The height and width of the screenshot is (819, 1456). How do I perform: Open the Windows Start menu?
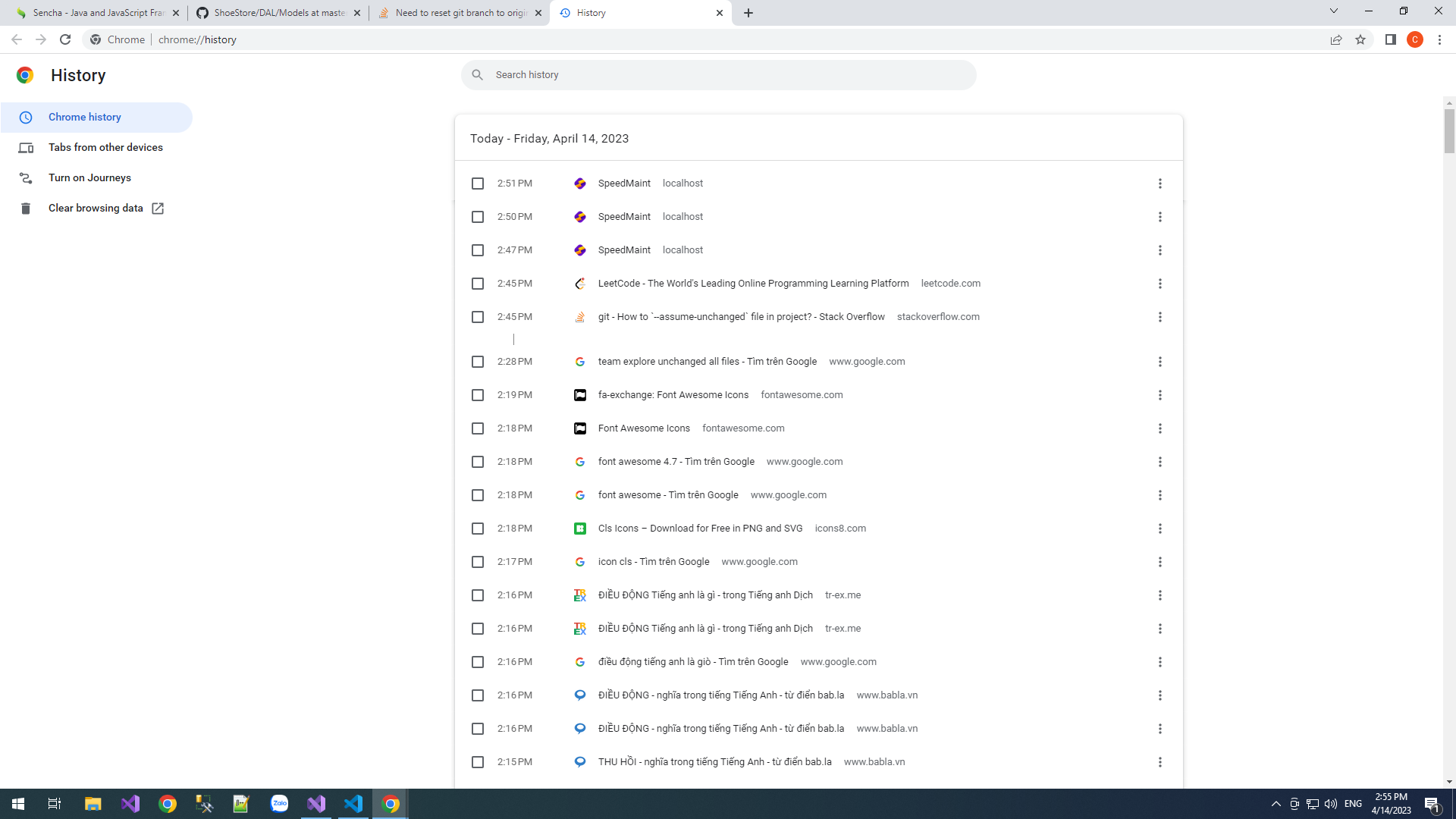coord(18,804)
